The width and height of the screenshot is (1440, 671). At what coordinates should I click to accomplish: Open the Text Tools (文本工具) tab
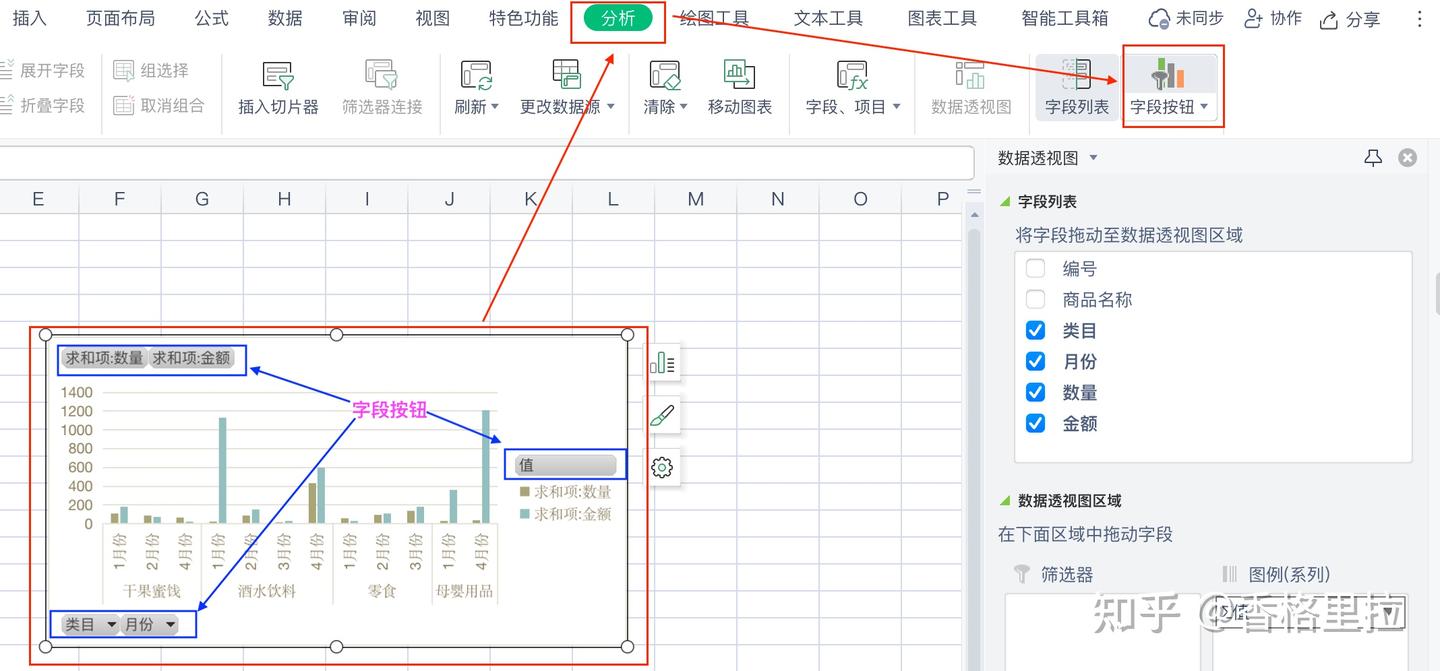(828, 18)
